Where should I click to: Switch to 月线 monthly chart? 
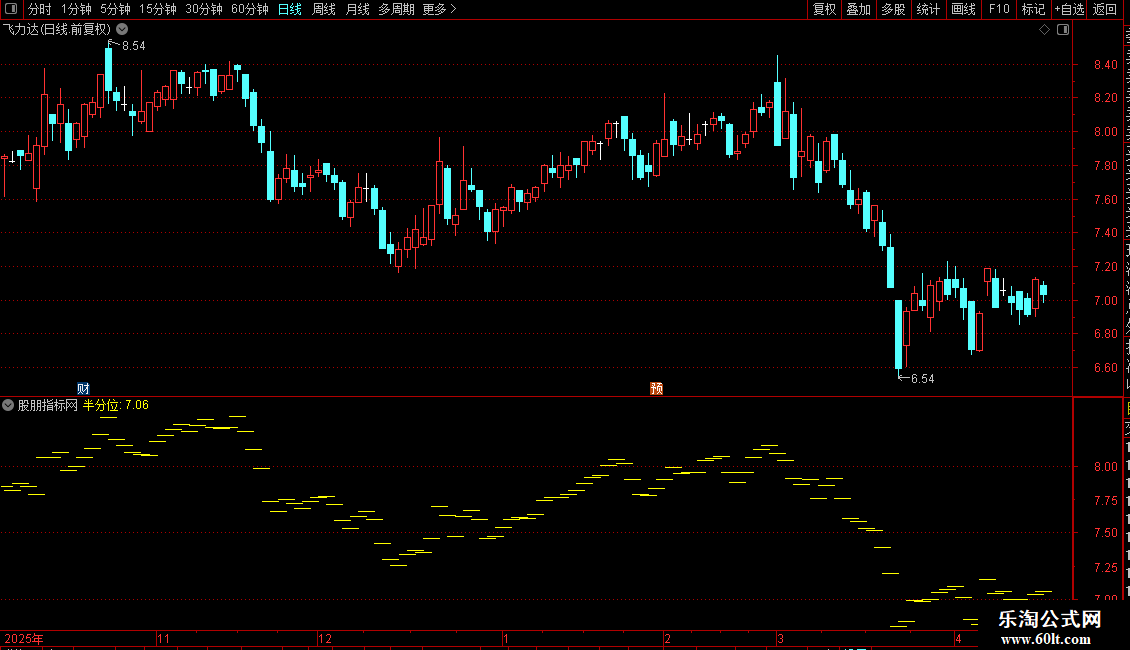click(357, 9)
